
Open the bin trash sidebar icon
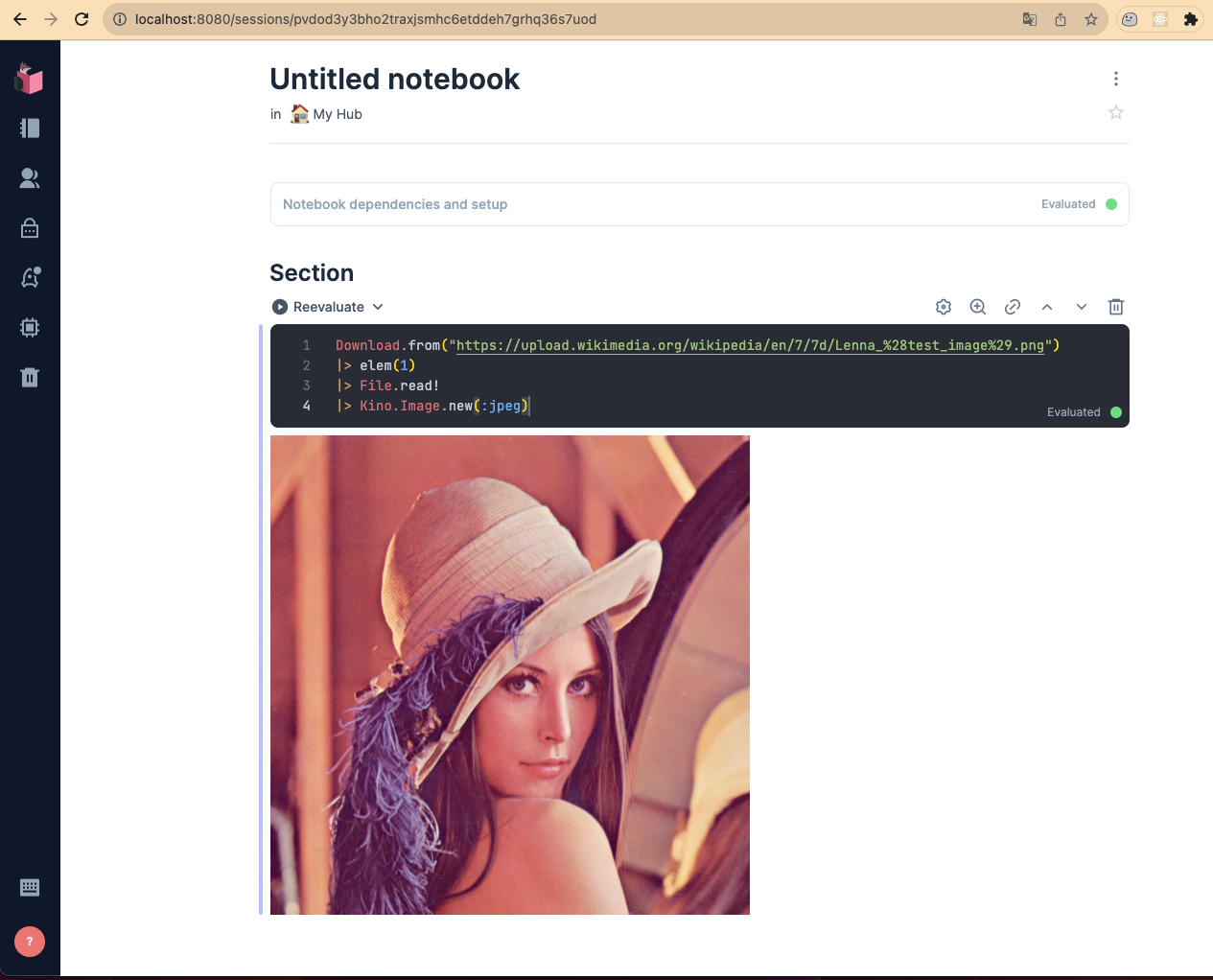click(x=30, y=378)
